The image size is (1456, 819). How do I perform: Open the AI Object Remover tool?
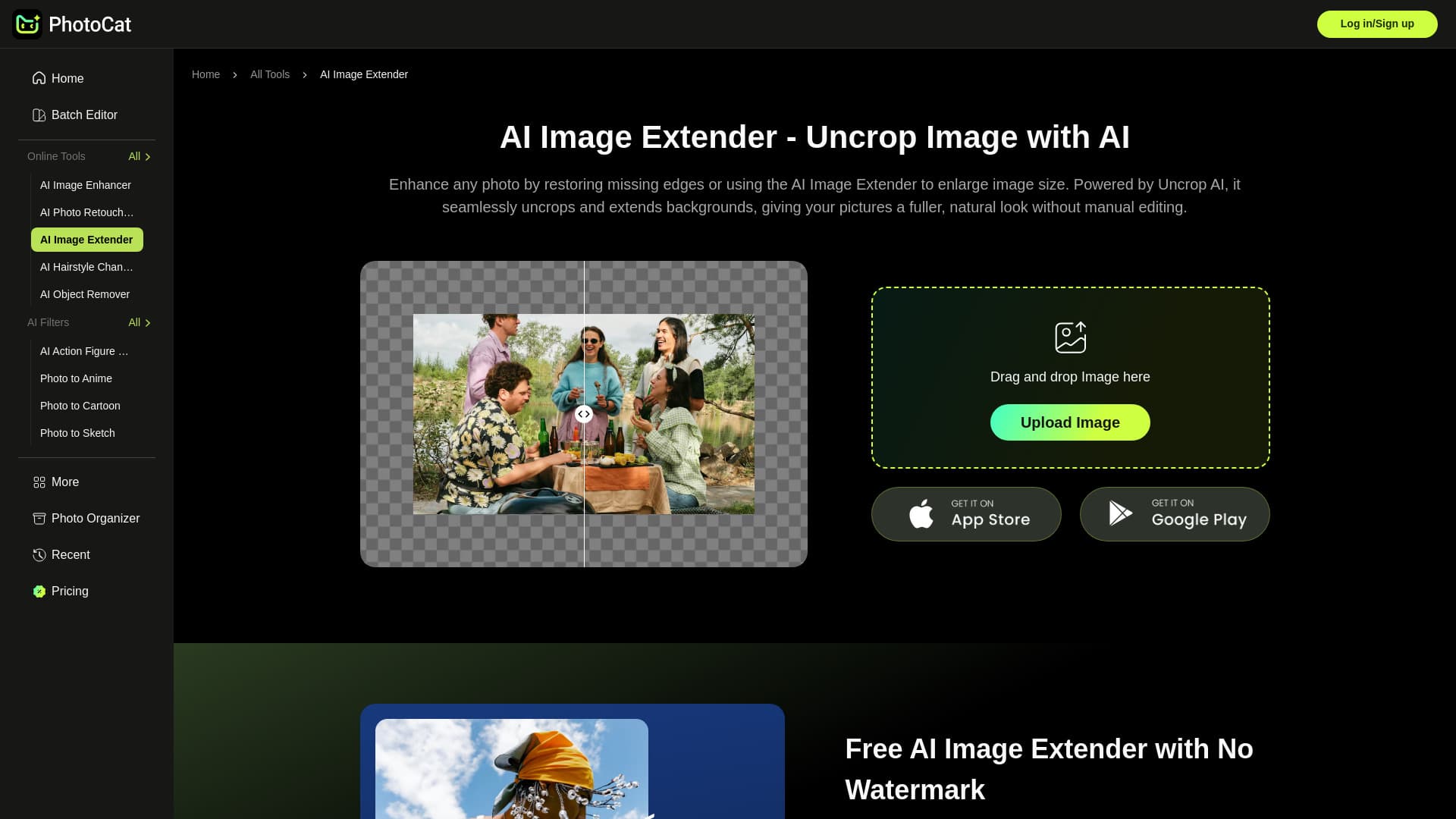pyautogui.click(x=84, y=294)
